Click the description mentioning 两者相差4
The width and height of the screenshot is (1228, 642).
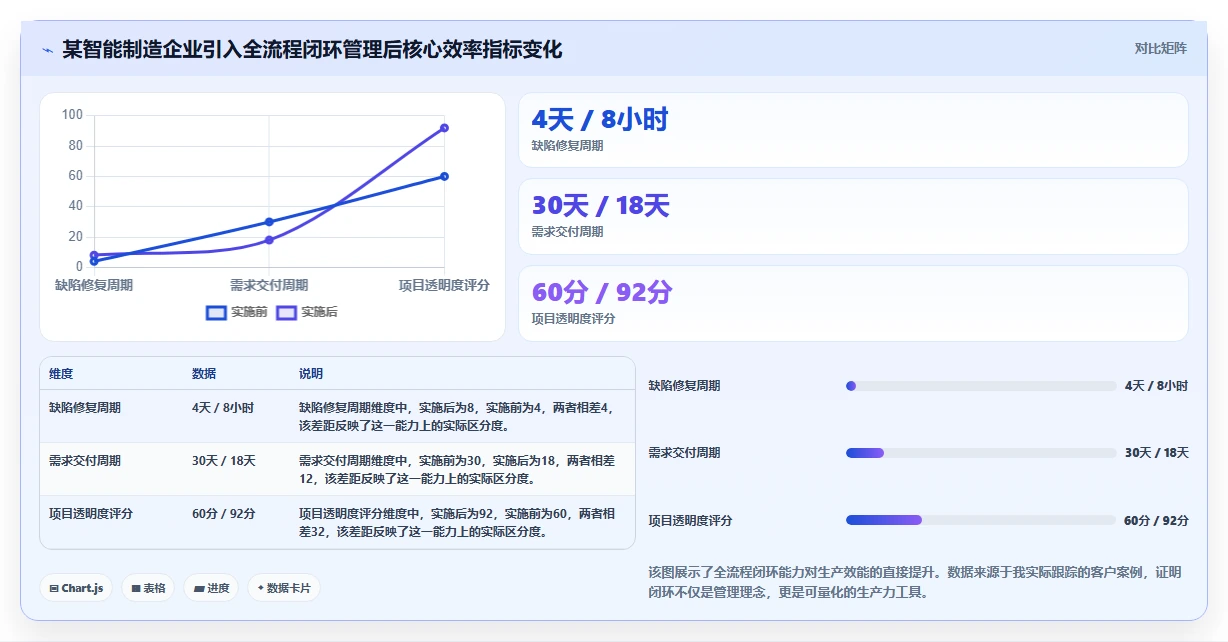click(458, 416)
